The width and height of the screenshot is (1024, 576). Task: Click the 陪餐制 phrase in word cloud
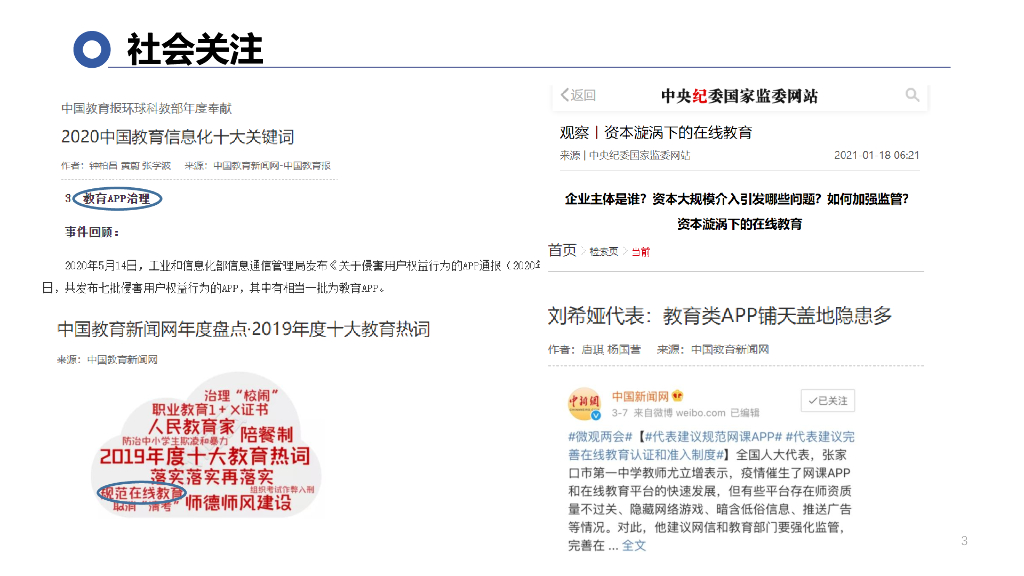[266, 434]
